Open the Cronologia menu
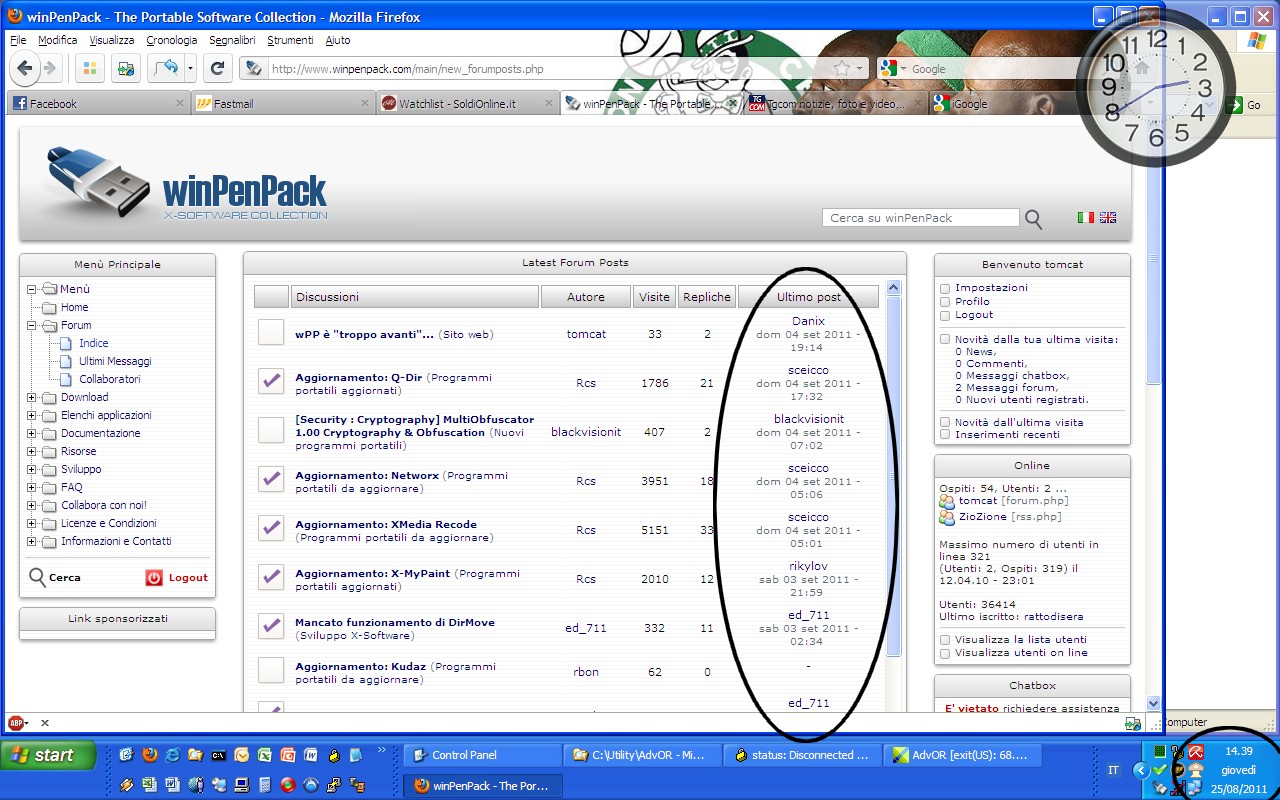 [x=172, y=40]
